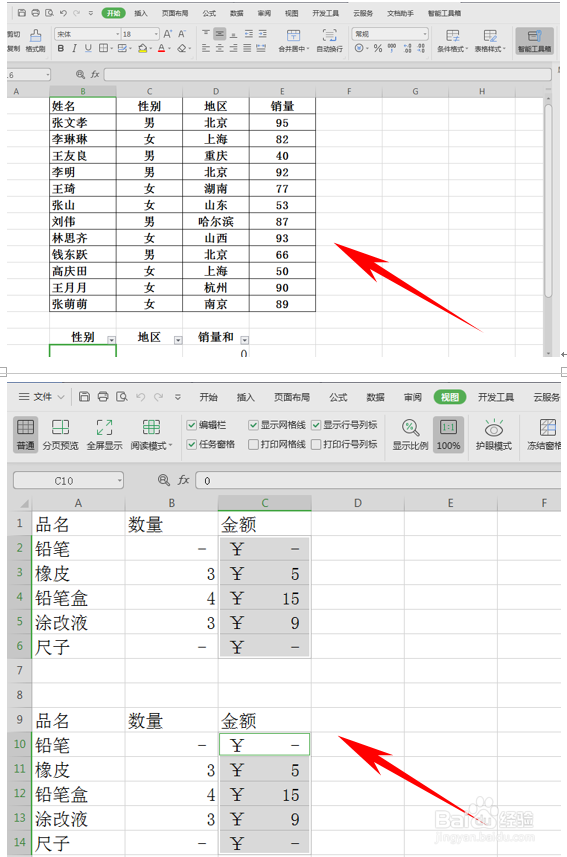Click the cell with sales value 95
This screenshot has width=567, height=857.
point(282,122)
